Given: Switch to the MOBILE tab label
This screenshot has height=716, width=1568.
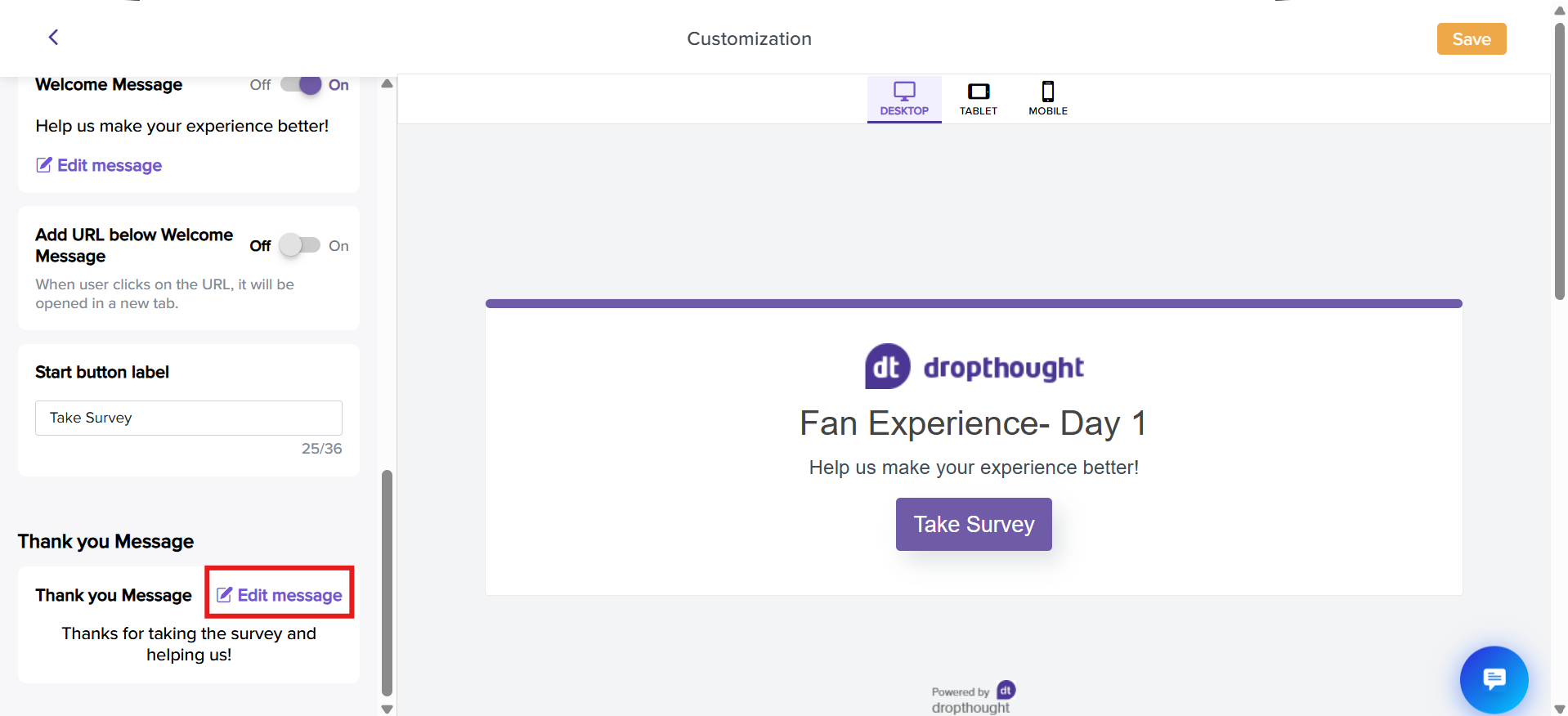Looking at the screenshot, I should [x=1048, y=111].
